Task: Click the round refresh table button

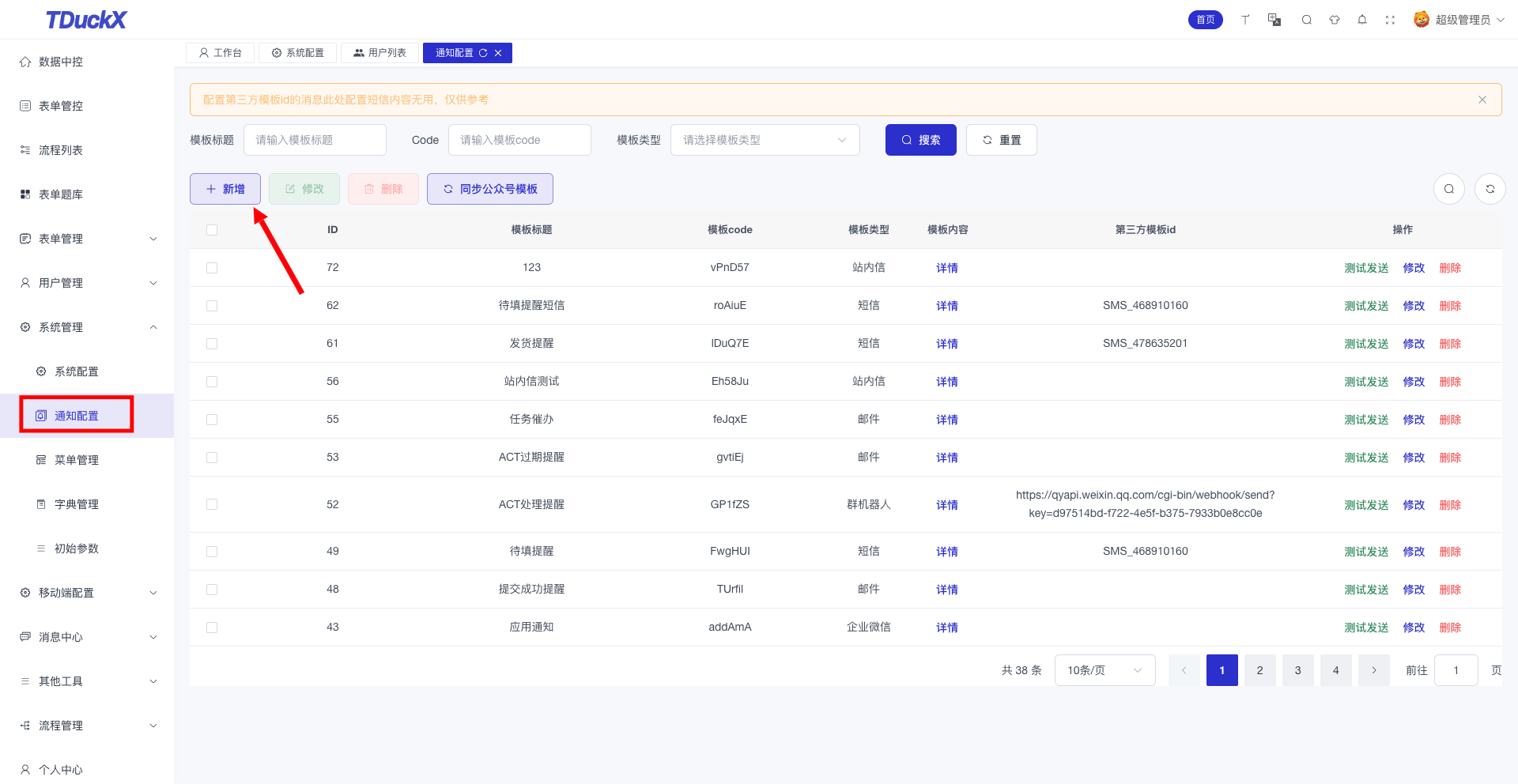Action: 1490,189
